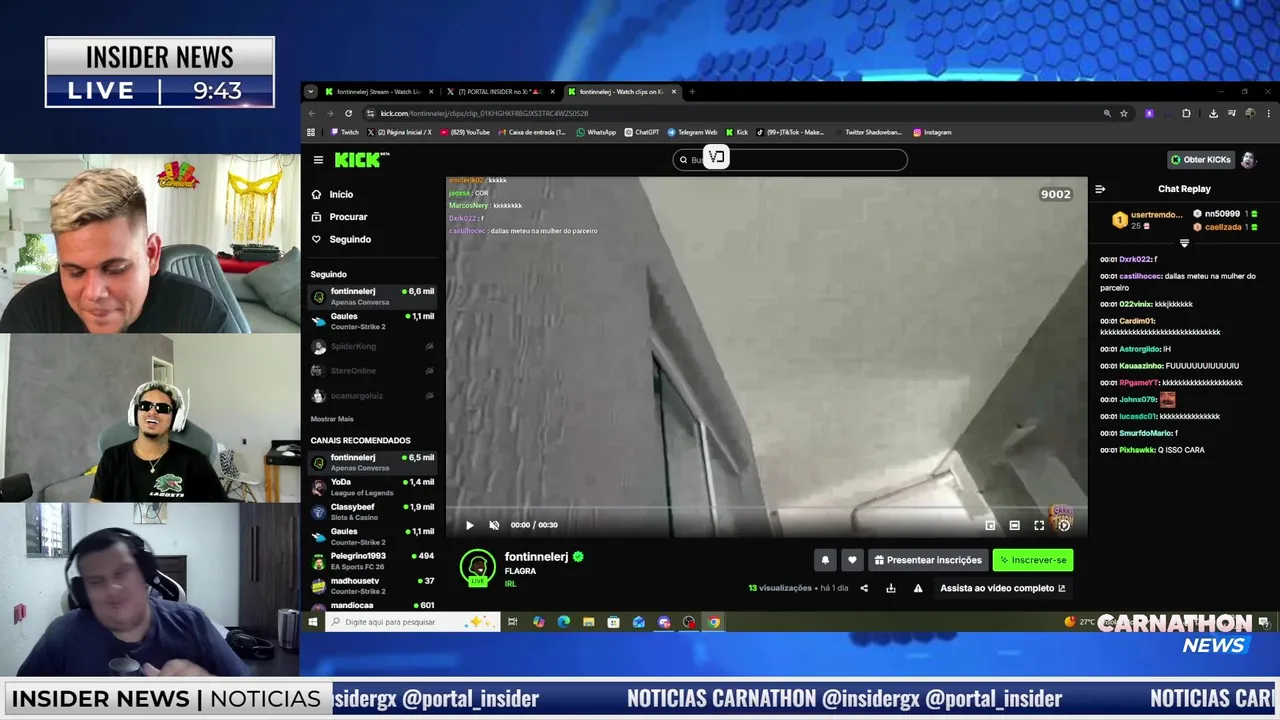Viewport: 1280px width, 720px height.
Task: Open the ChatGPT bookmark
Action: tap(642, 132)
